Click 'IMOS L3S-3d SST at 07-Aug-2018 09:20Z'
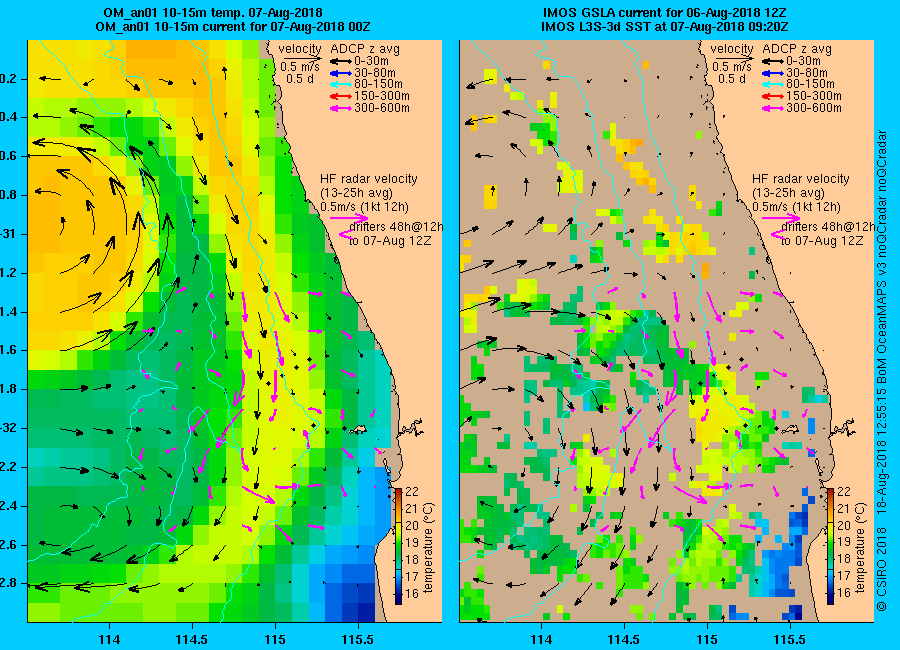Viewport: 900px width, 650px height. tap(665, 26)
